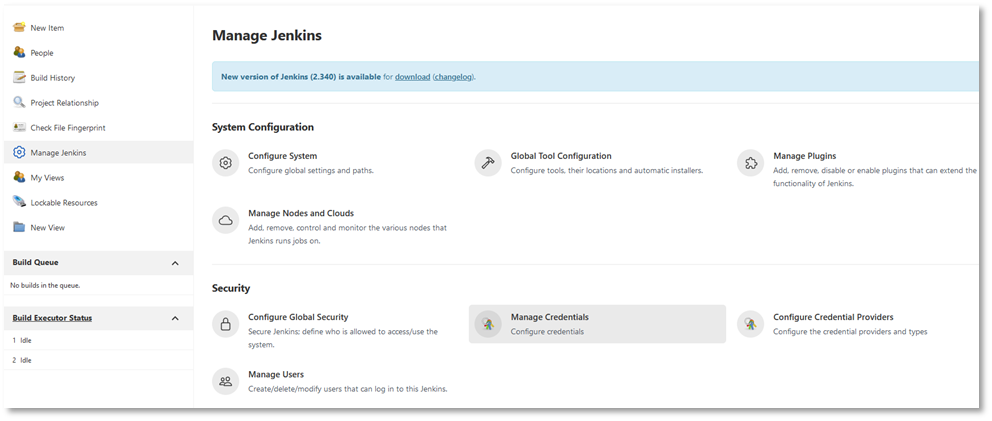This screenshot has height=421, width=992.
Task: Open Check File Fingerprint in sidebar
Action: click(x=67, y=128)
